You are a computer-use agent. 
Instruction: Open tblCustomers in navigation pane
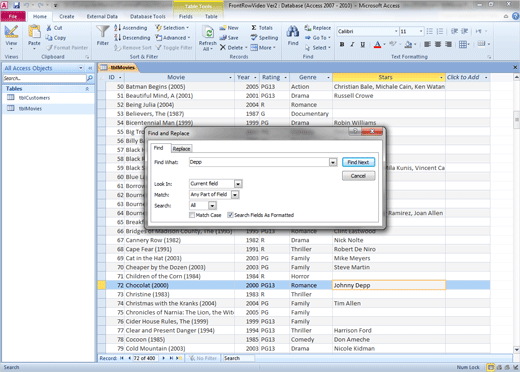(34, 98)
